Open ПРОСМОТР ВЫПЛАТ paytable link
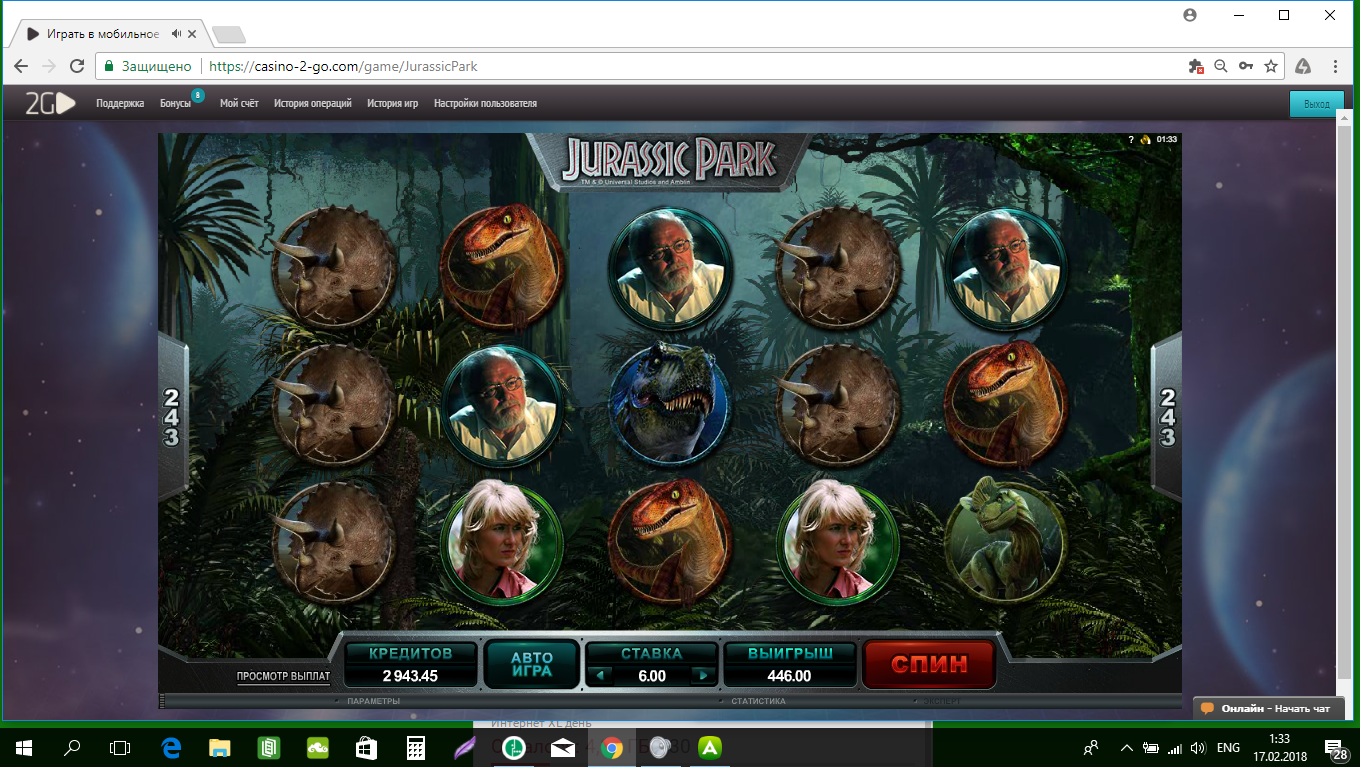Image resolution: width=1360 pixels, height=767 pixels. click(283, 676)
